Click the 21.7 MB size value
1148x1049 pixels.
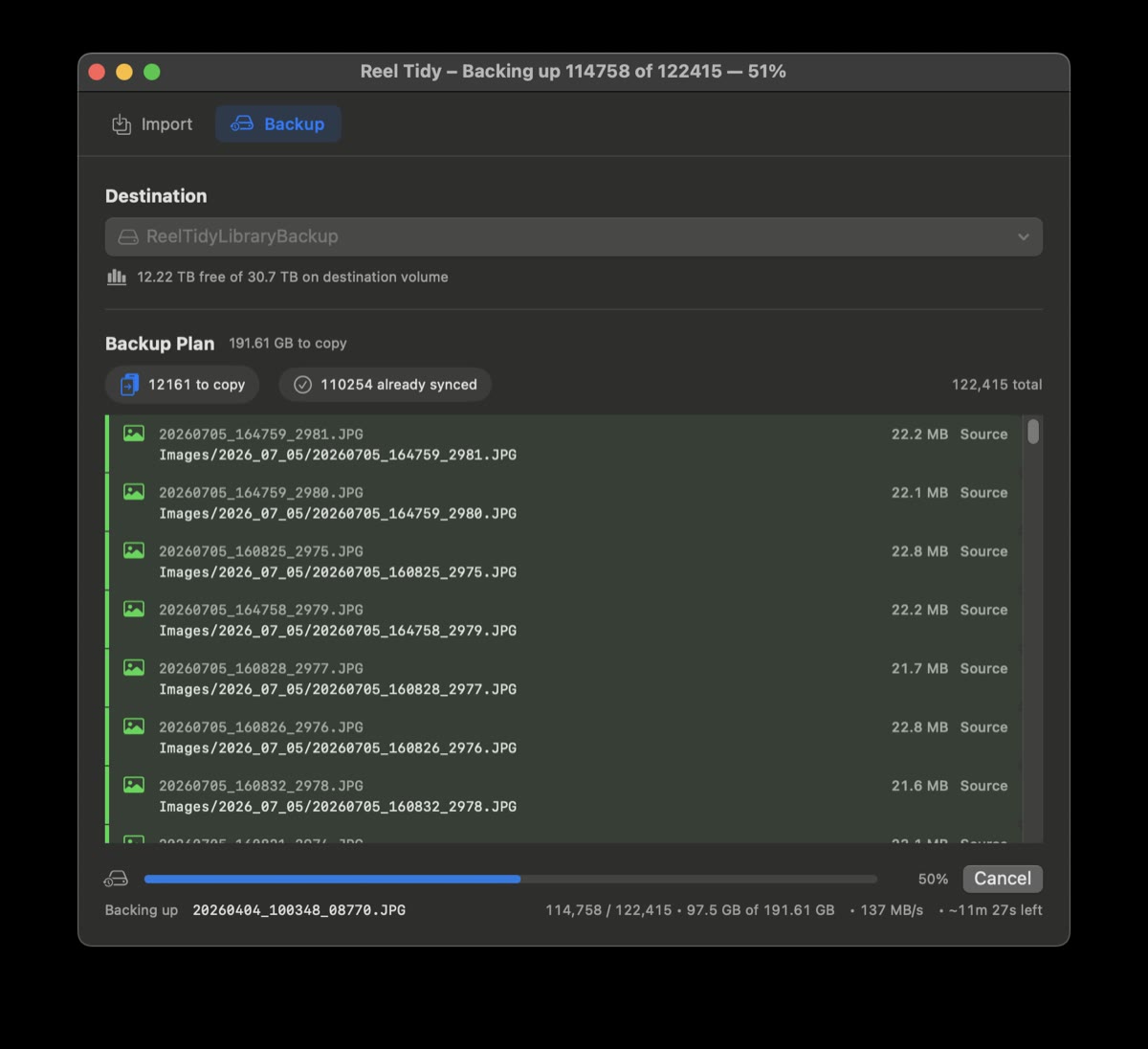pyautogui.click(x=919, y=668)
